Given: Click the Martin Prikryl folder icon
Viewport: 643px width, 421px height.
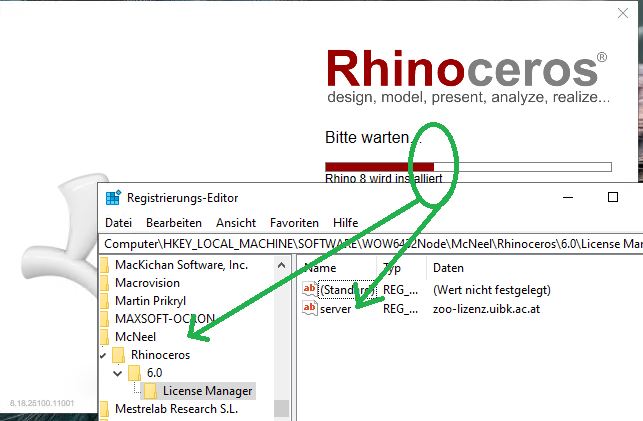Looking at the screenshot, I should [x=105, y=301].
